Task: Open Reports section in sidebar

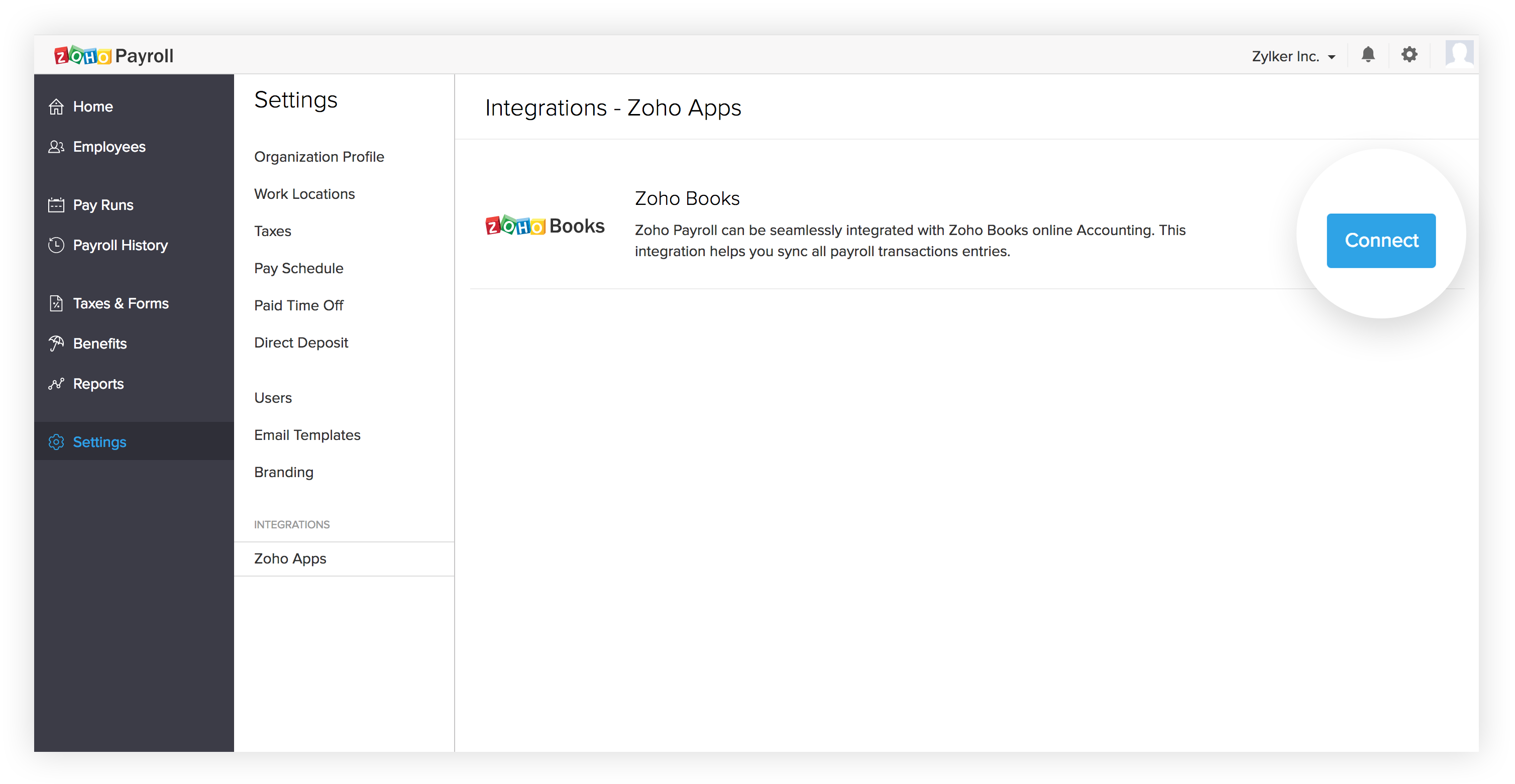Action: (98, 383)
